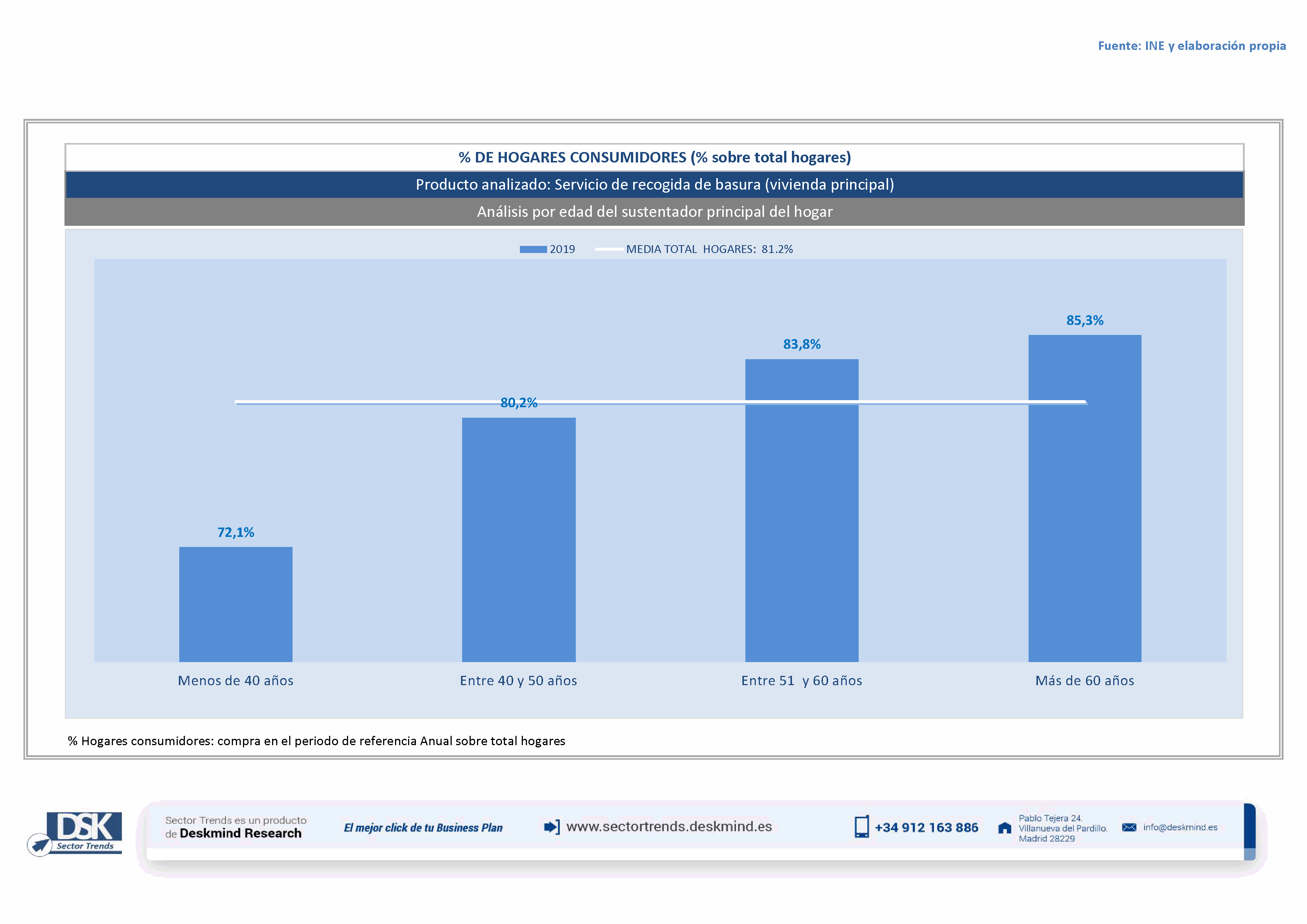Click the mobile phone icon
Viewport: 1307px width, 924px height.
(x=861, y=827)
